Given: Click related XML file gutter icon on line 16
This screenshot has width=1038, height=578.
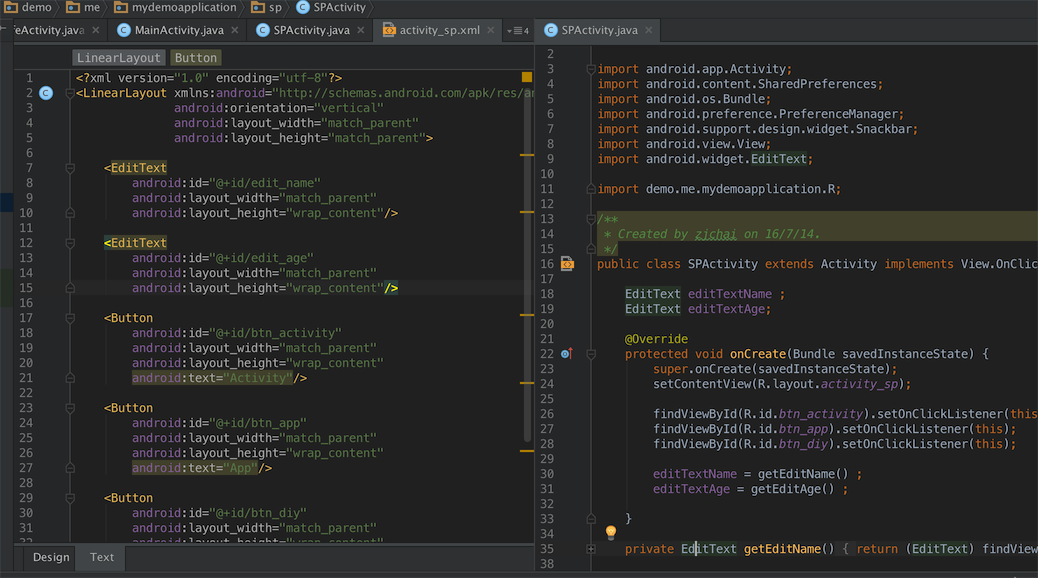Looking at the screenshot, I should pos(567,264).
